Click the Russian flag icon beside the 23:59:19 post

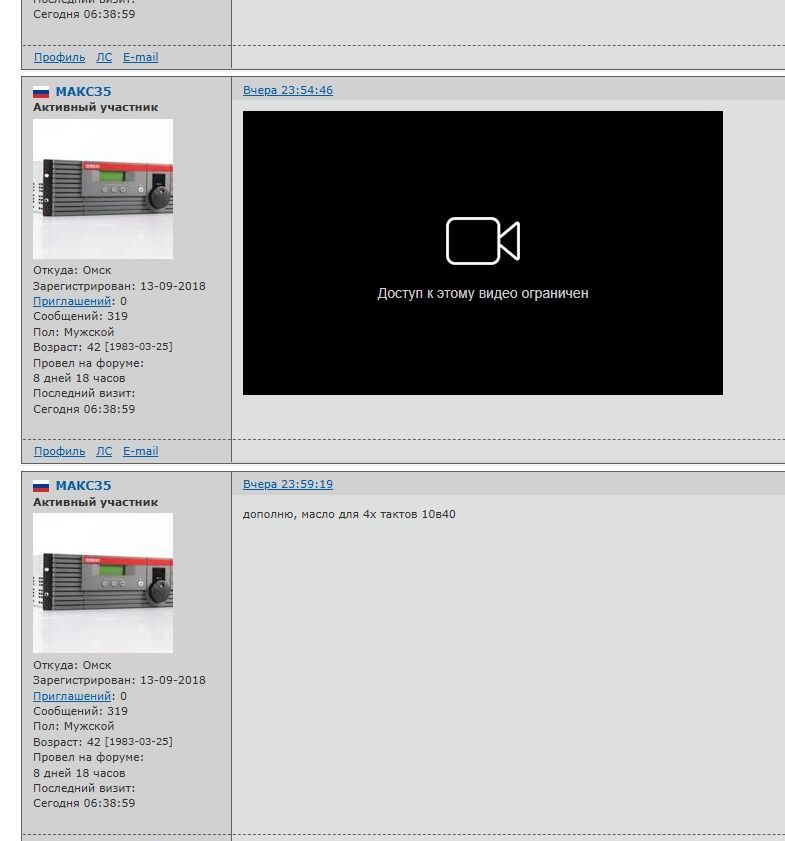[41, 486]
